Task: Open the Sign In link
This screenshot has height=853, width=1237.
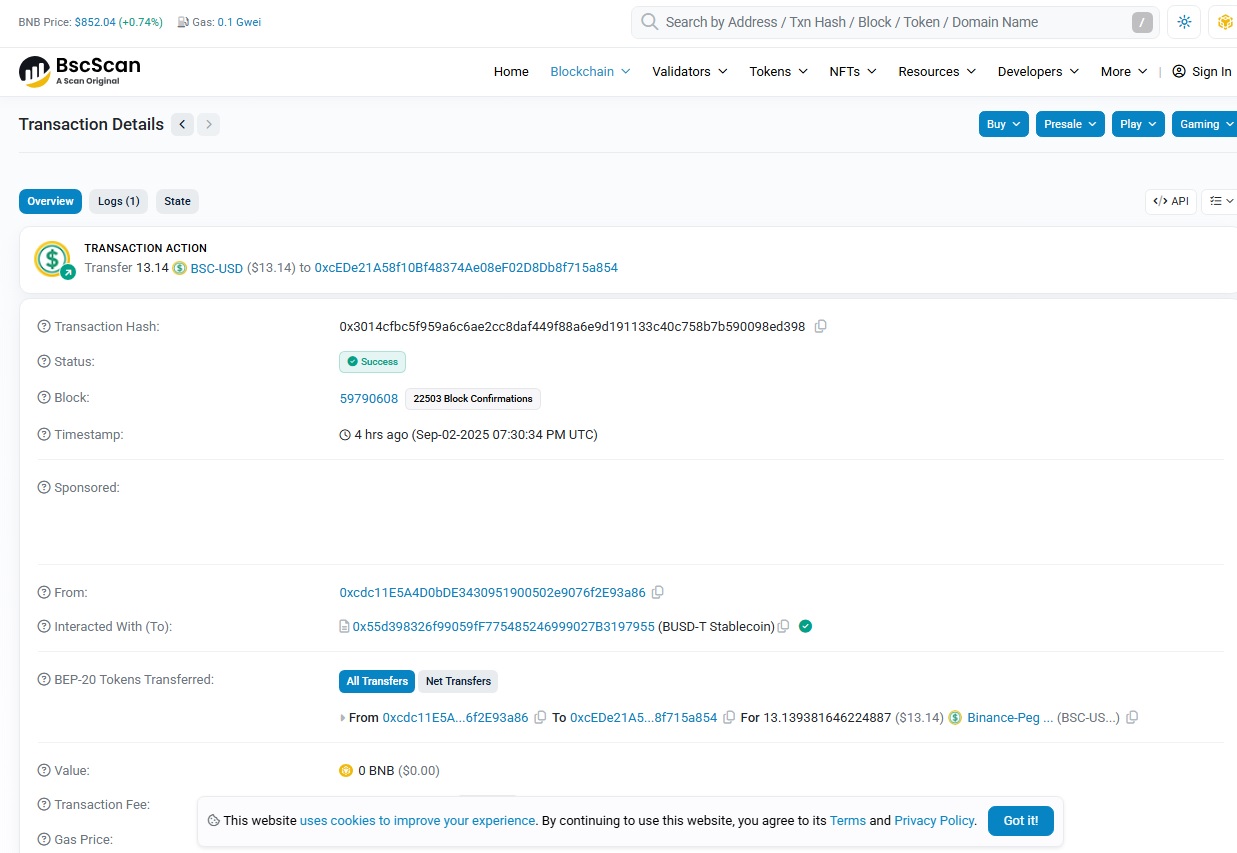Action: 1202,72
